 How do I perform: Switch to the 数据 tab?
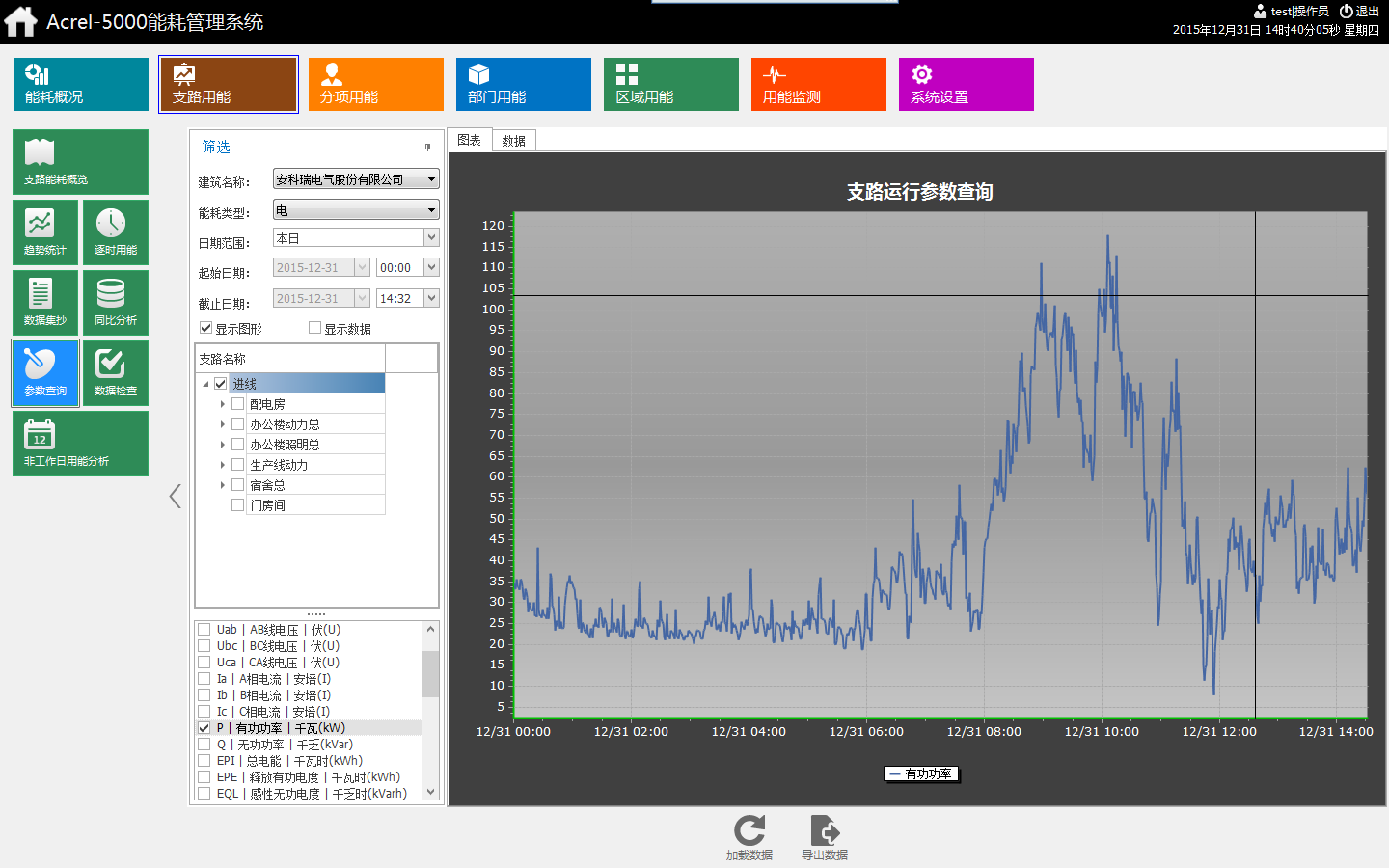tap(514, 141)
